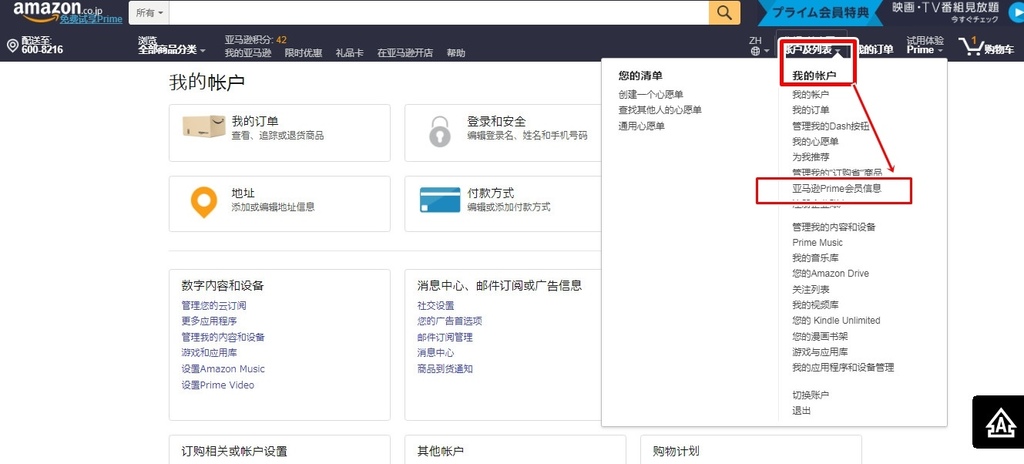
Task: Click the padlock icon for 登录和安全
Action: tap(440, 131)
